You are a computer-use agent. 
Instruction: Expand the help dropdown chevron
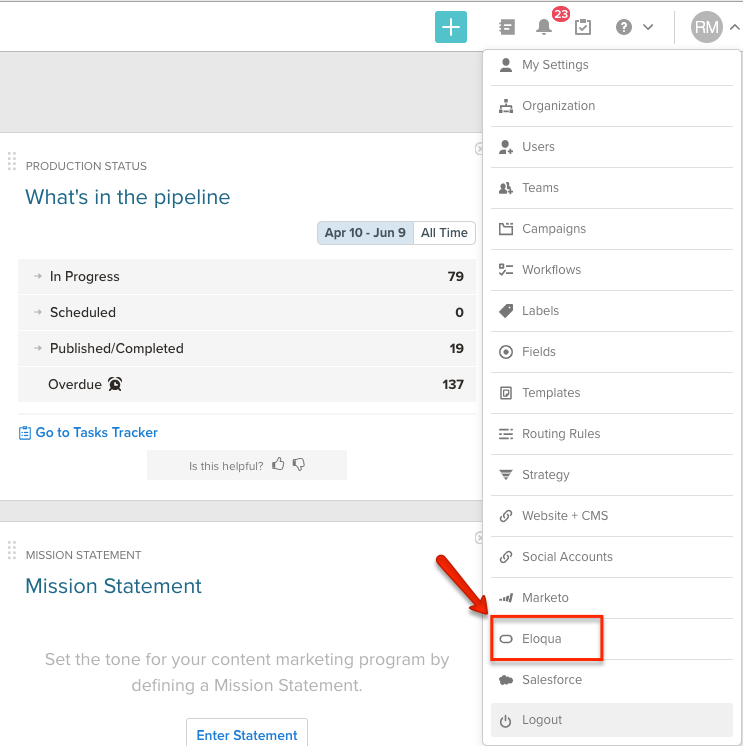coord(648,27)
